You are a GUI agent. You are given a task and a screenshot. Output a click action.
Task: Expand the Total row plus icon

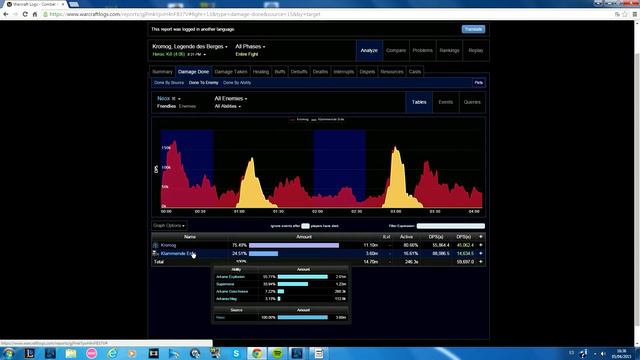click(x=481, y=262)
